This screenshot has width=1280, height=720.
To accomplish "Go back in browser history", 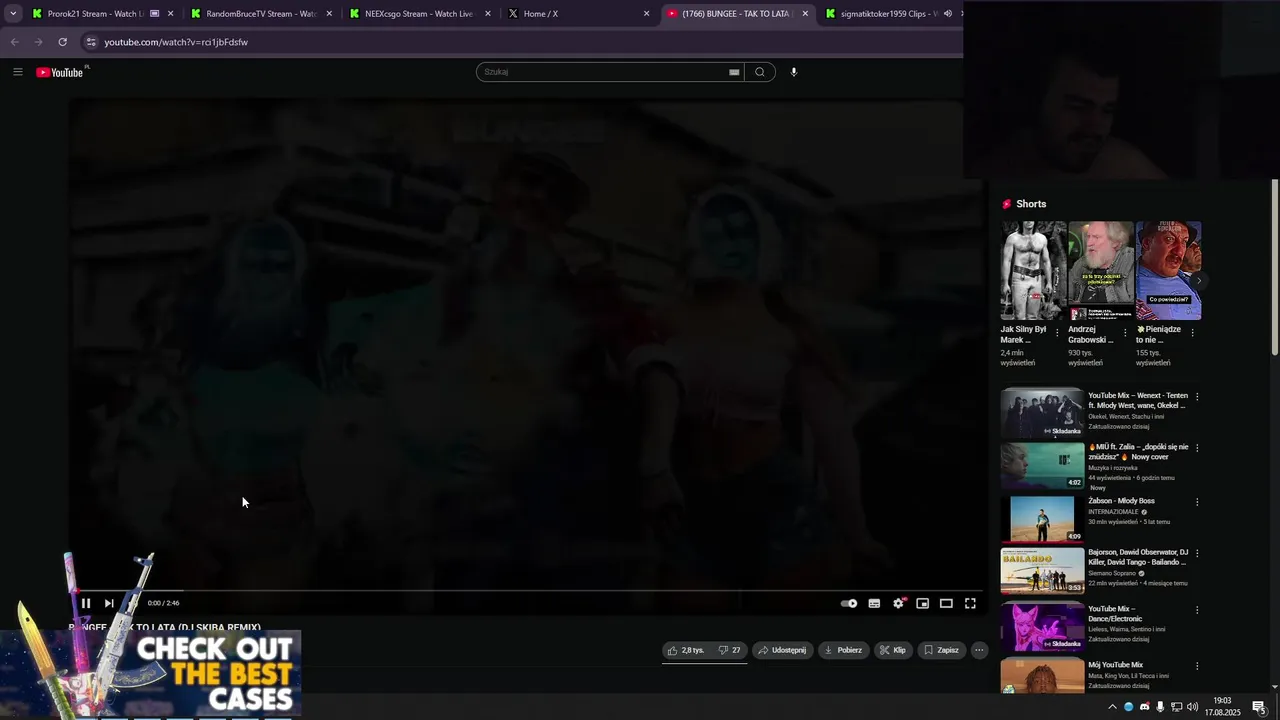I will click(x=14, y=42).
